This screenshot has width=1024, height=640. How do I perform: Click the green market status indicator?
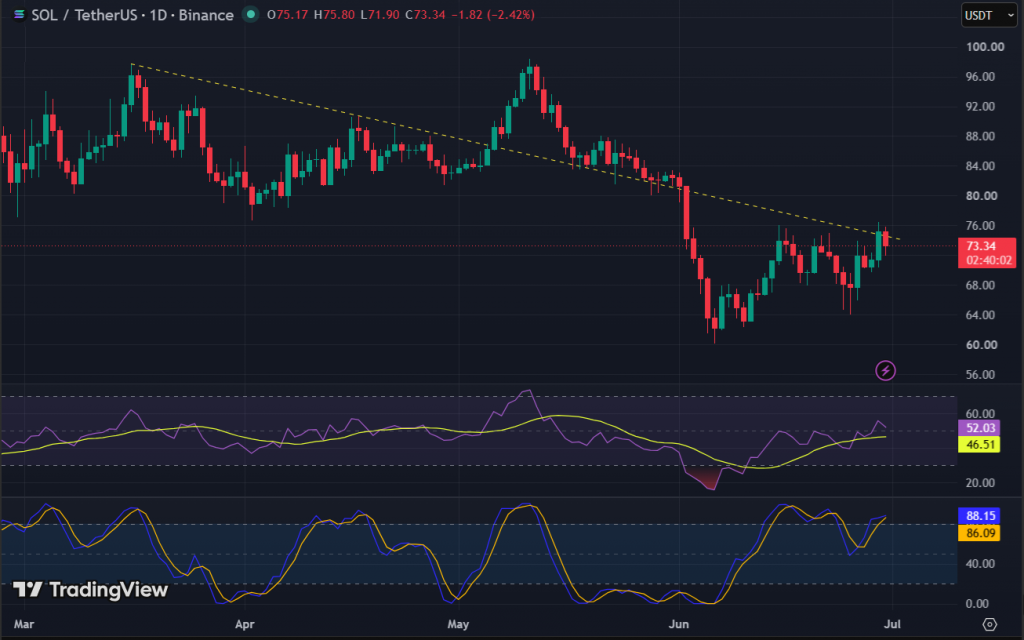click(251, 14)
